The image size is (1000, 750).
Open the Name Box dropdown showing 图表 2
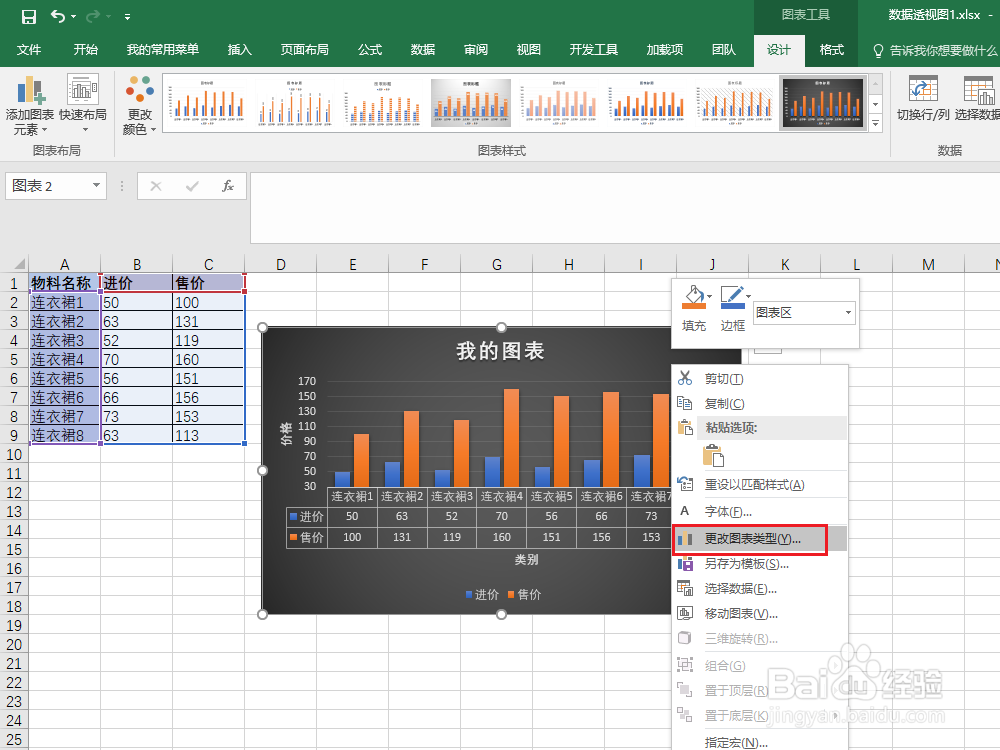95,186
